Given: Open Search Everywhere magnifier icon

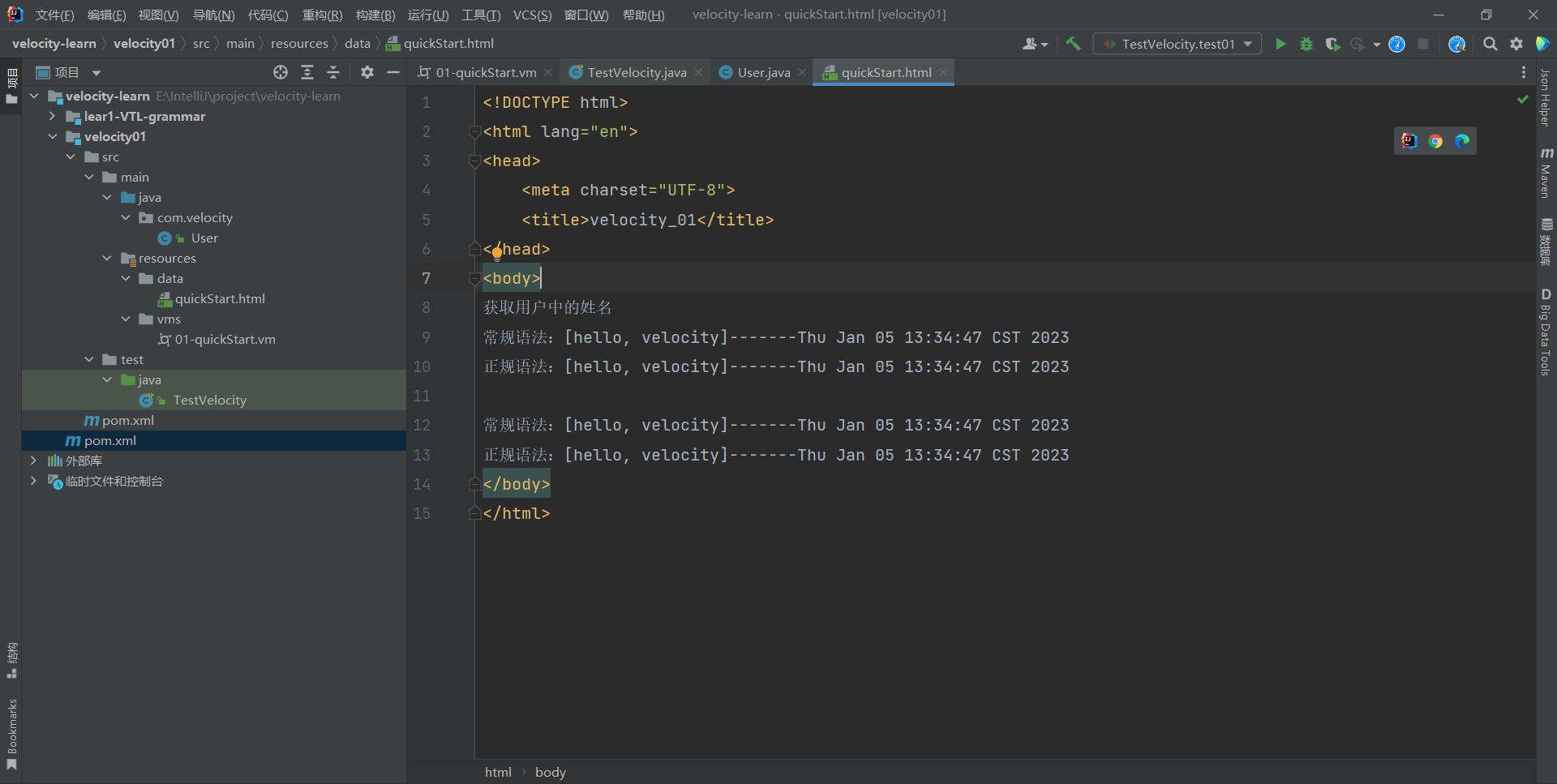Looking at the screenshot, I should tap(1491, 44).
